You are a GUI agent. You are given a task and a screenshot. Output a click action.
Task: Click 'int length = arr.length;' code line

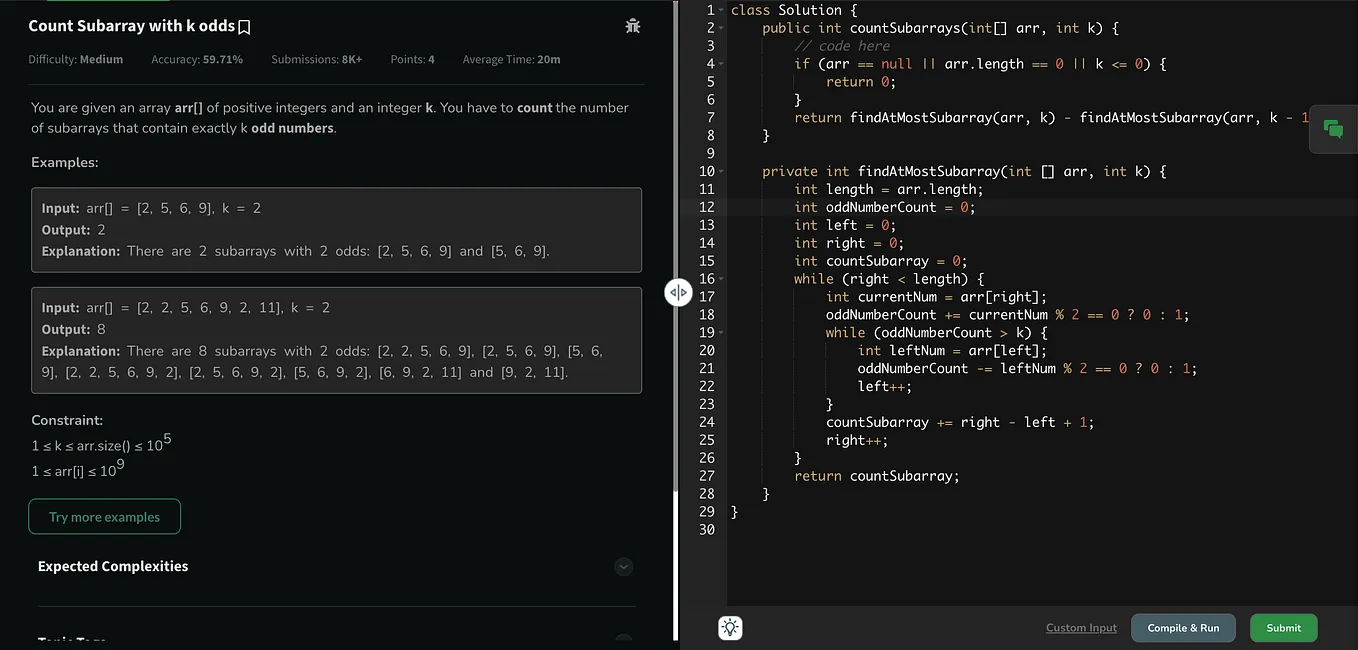pos(889,189)
